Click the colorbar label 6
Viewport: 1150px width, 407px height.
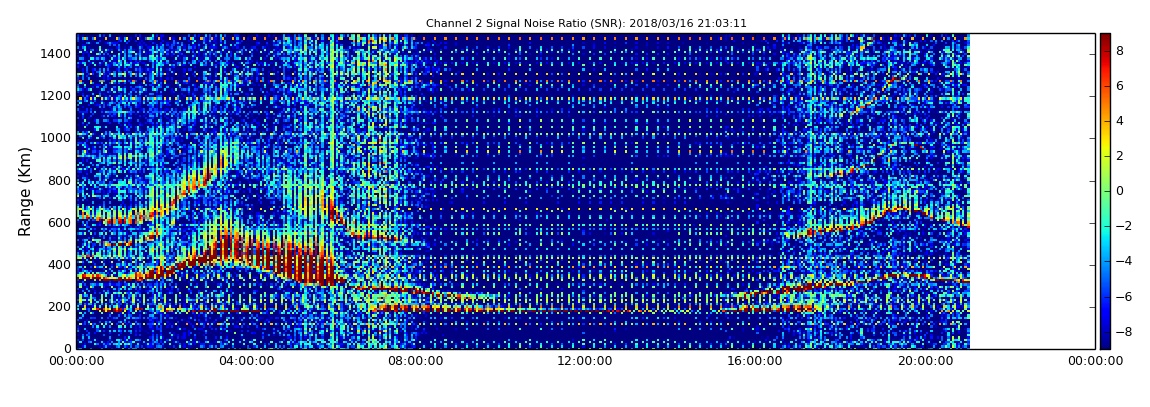tap(1120, 86)
